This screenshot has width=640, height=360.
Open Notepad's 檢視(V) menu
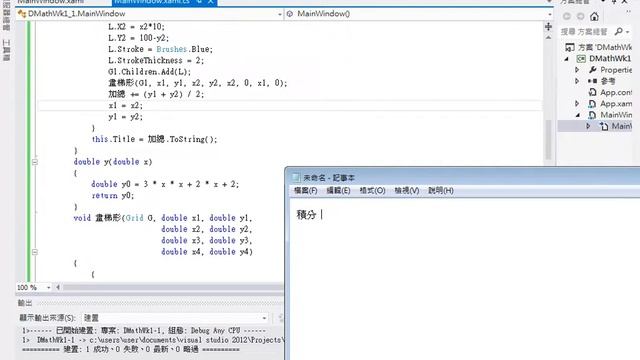pyautogui.click(x=407, y=191)
